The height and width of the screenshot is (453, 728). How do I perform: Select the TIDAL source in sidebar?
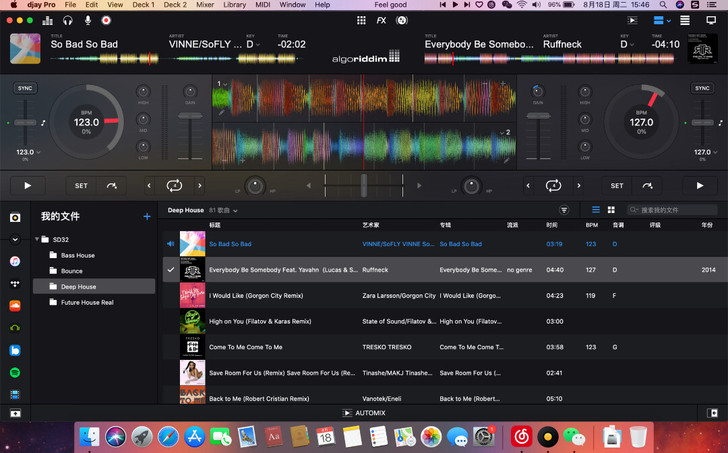pyautogui.click(x=15, y=284)
